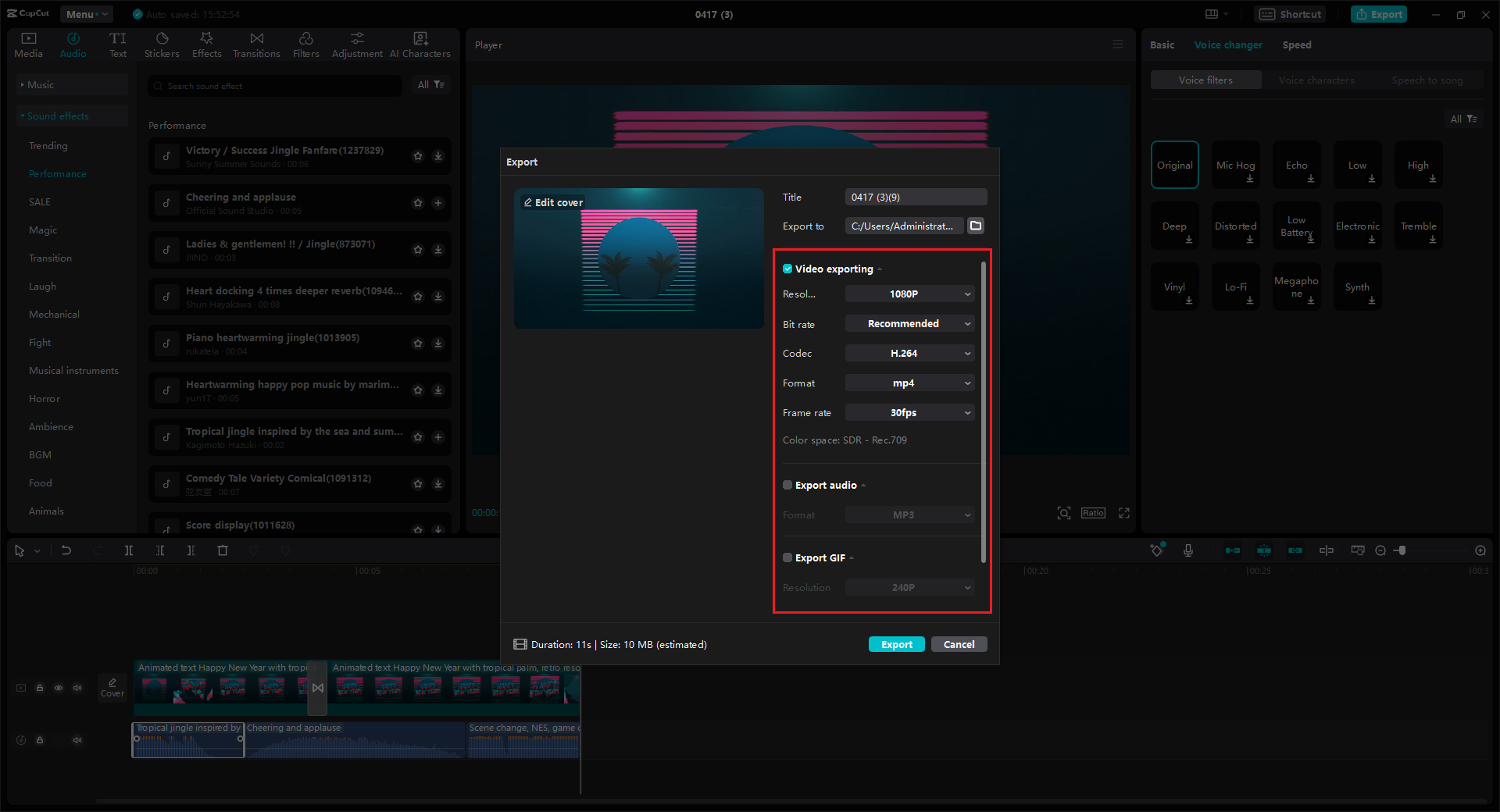
Task: Download the Victory / Success Jingle Fanfare sound
Action: click(x=438, y=156)
